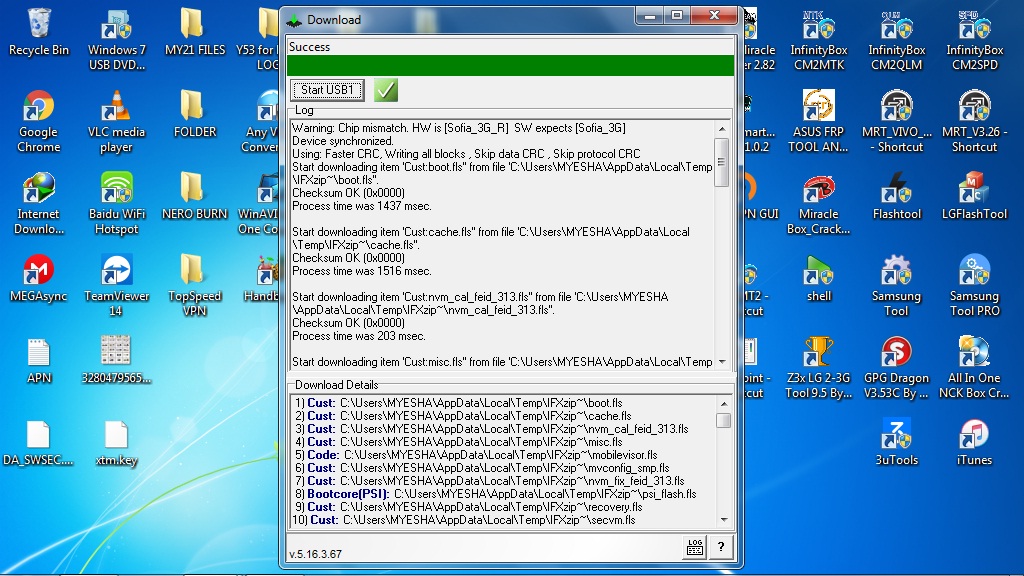Image resolution: width=1024 pixels, height=576 pixels.
Task: Open the Recycle Bin desktop icon
Action: point(39,33)
